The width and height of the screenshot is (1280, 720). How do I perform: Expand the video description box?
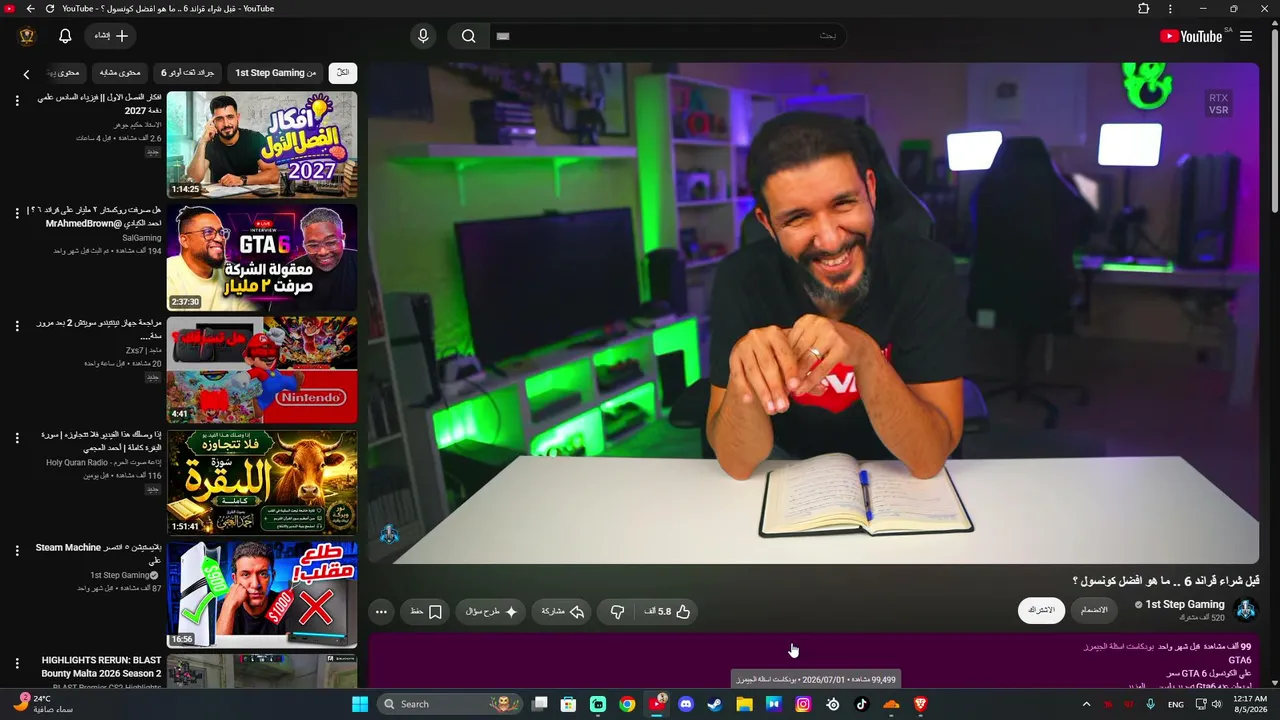(x=813, y=660)
